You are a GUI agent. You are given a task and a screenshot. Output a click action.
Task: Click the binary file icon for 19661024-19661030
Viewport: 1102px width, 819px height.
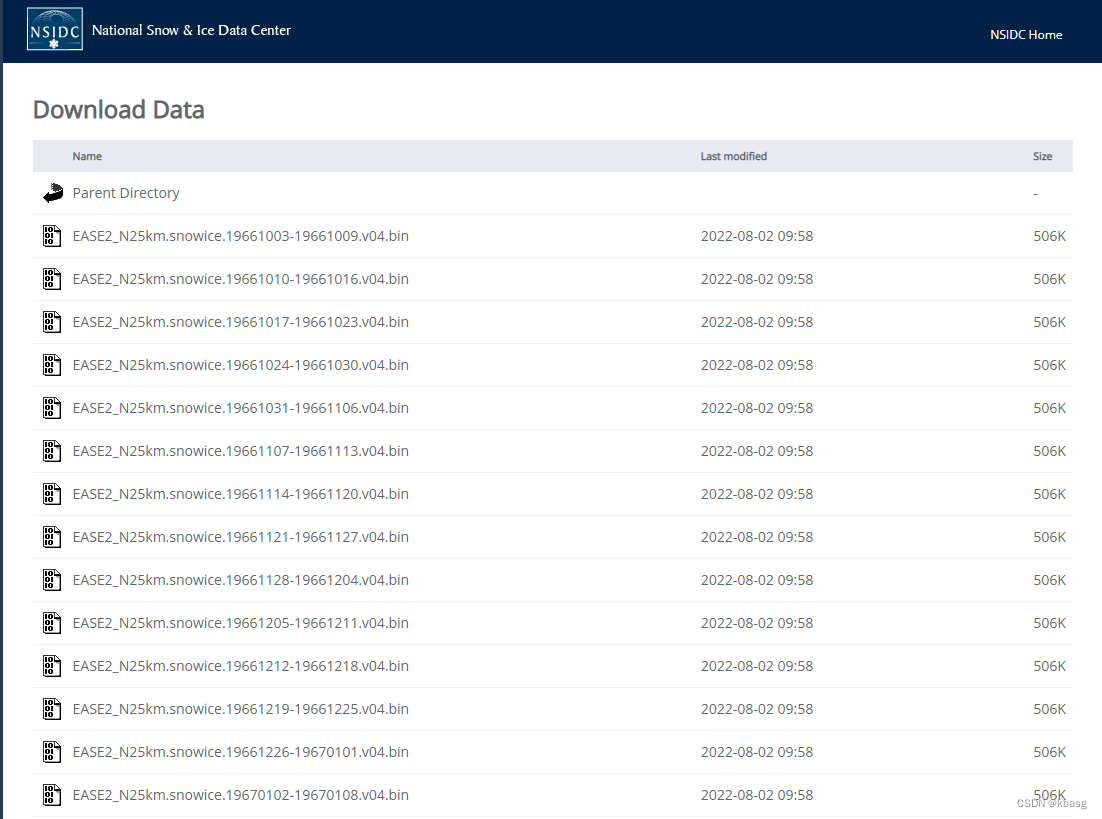click(52, 365)
